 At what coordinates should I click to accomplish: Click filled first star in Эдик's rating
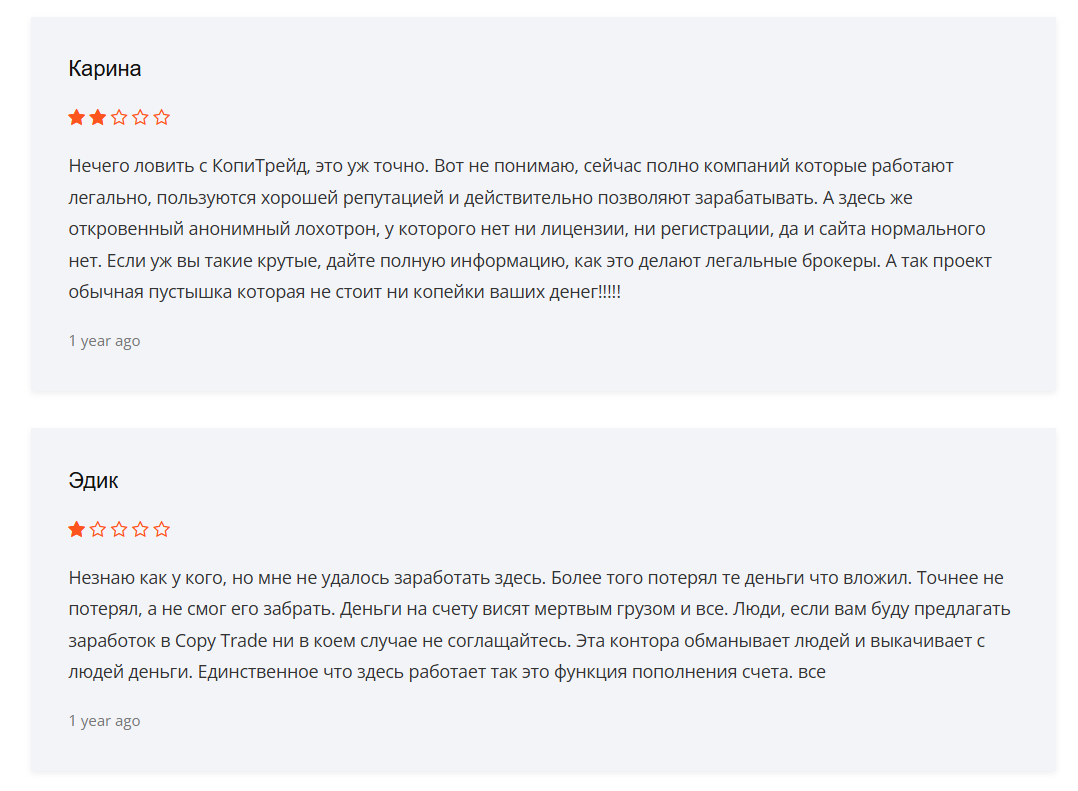click(x=76, y=529)
